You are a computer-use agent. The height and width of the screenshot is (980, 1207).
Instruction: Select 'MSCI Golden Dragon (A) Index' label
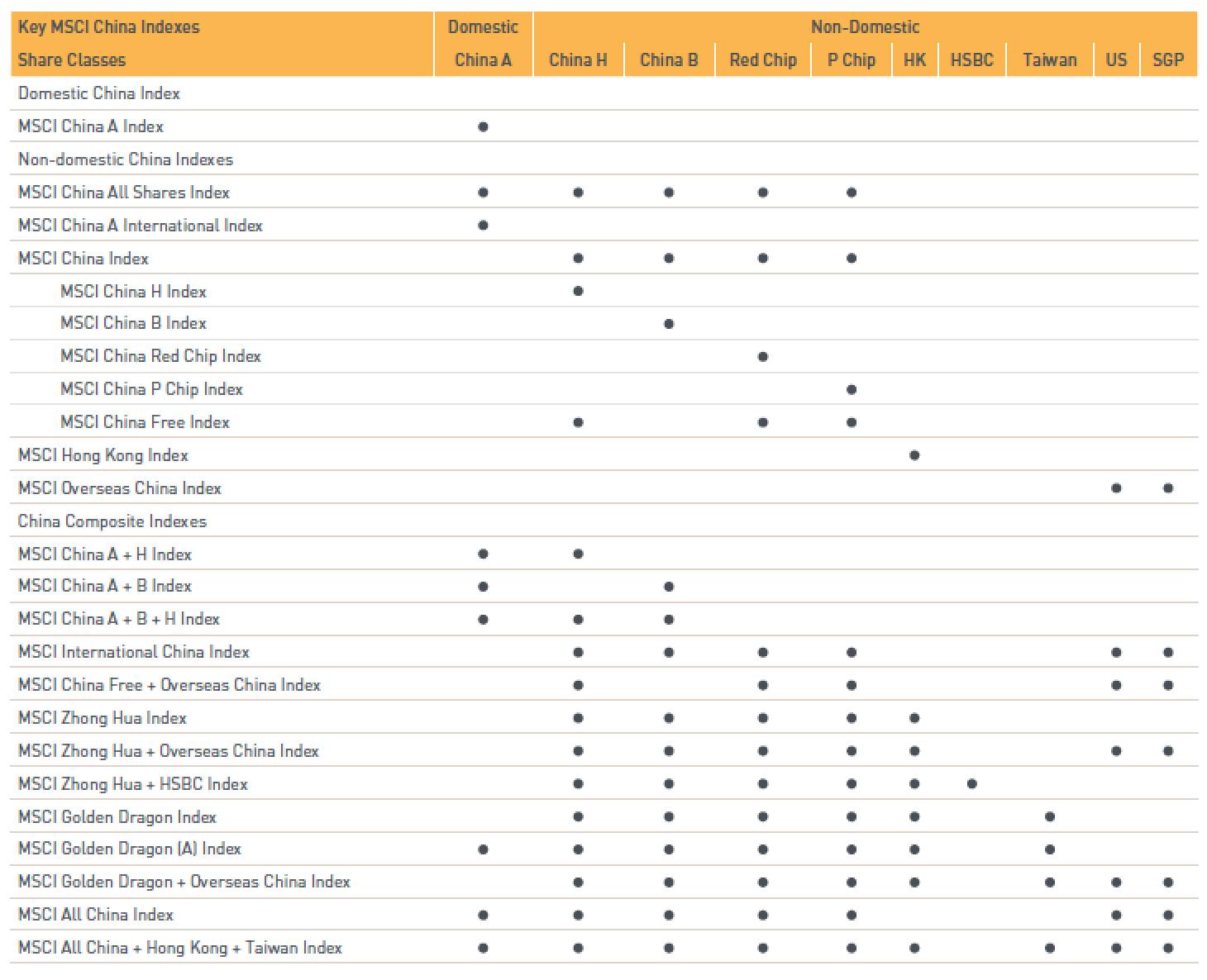130,849
